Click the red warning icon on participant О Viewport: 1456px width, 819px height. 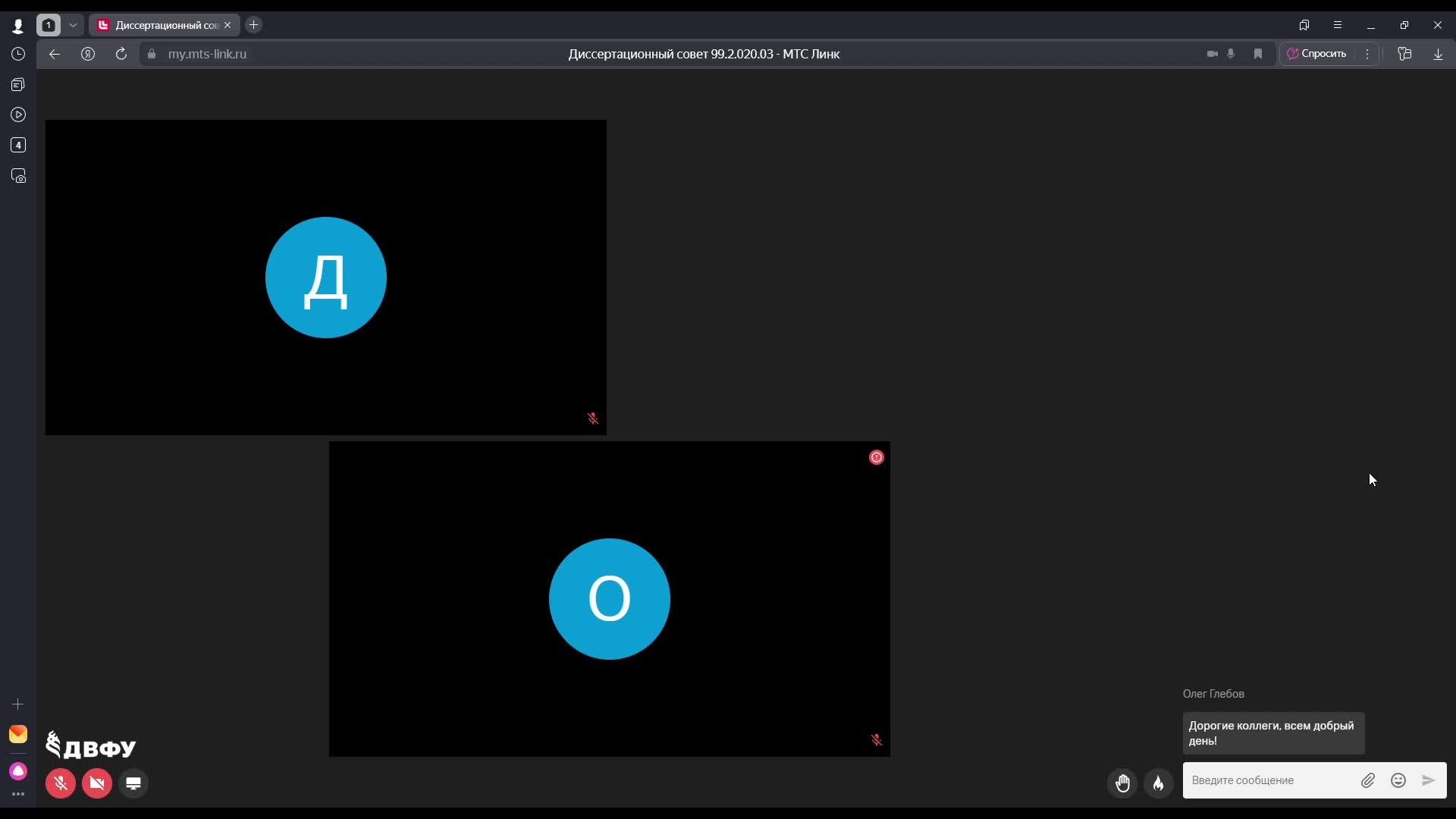(876, 457)
